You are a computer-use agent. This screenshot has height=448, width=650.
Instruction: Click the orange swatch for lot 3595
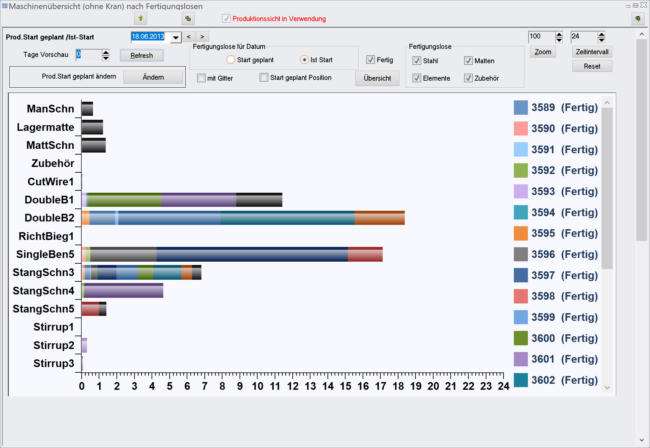520,233
